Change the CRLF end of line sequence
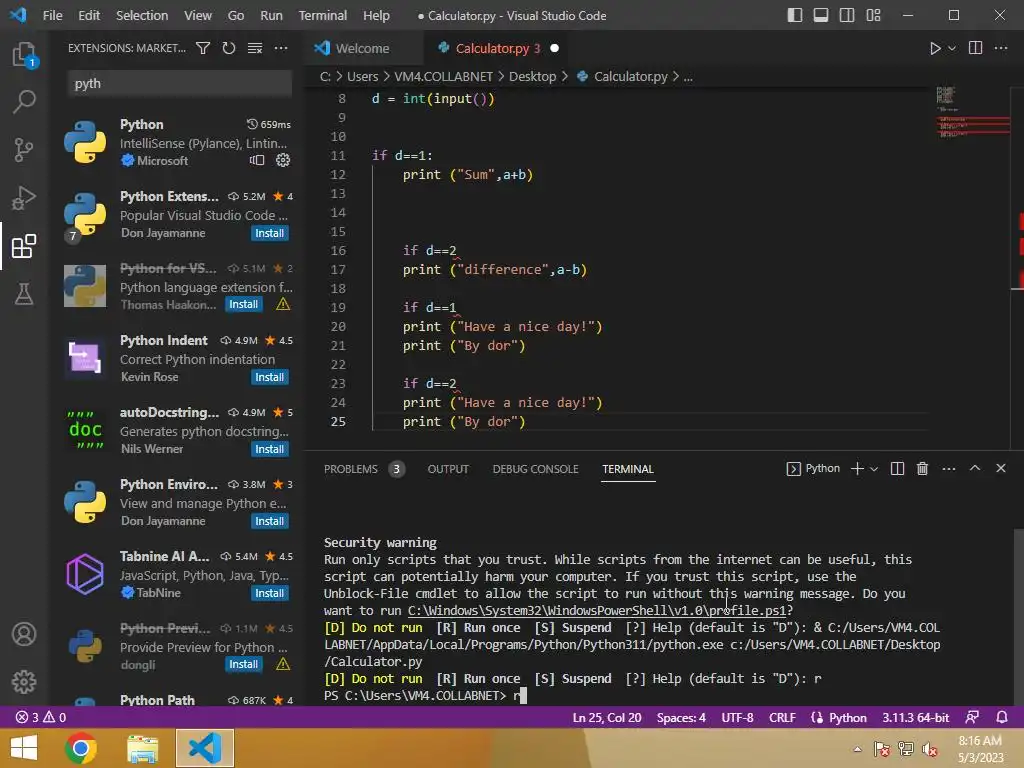 782,717
